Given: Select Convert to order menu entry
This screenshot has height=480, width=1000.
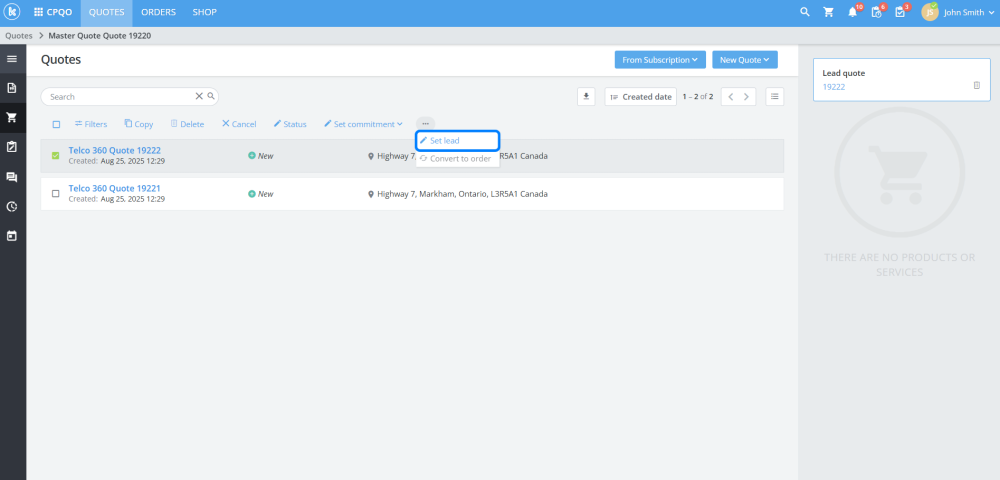Looking at the screenshot, I should click(457, 159).
